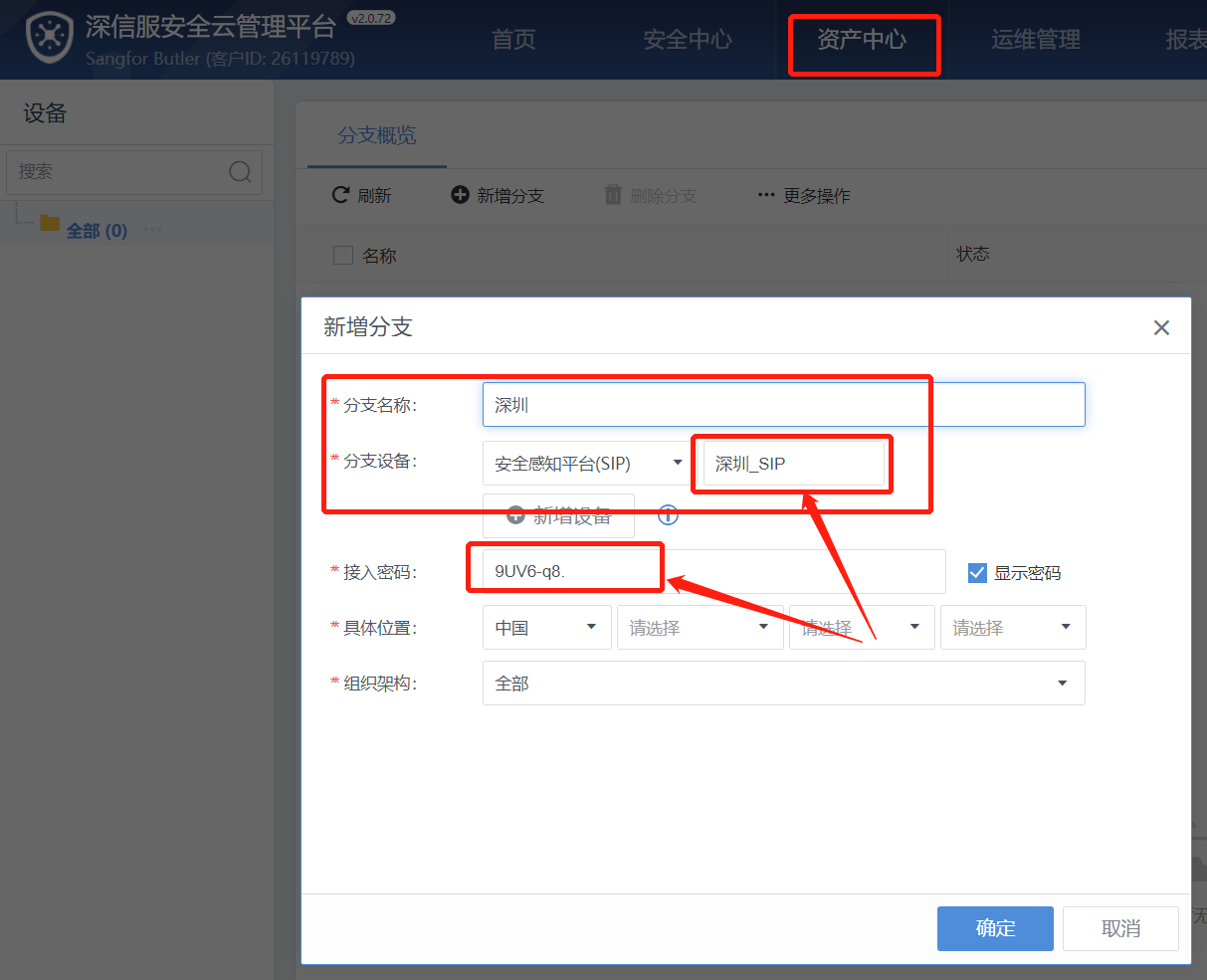Click the refresh (刷新) icon
This screenshot has width=1207, height=980.
click(x=340, y=195)
